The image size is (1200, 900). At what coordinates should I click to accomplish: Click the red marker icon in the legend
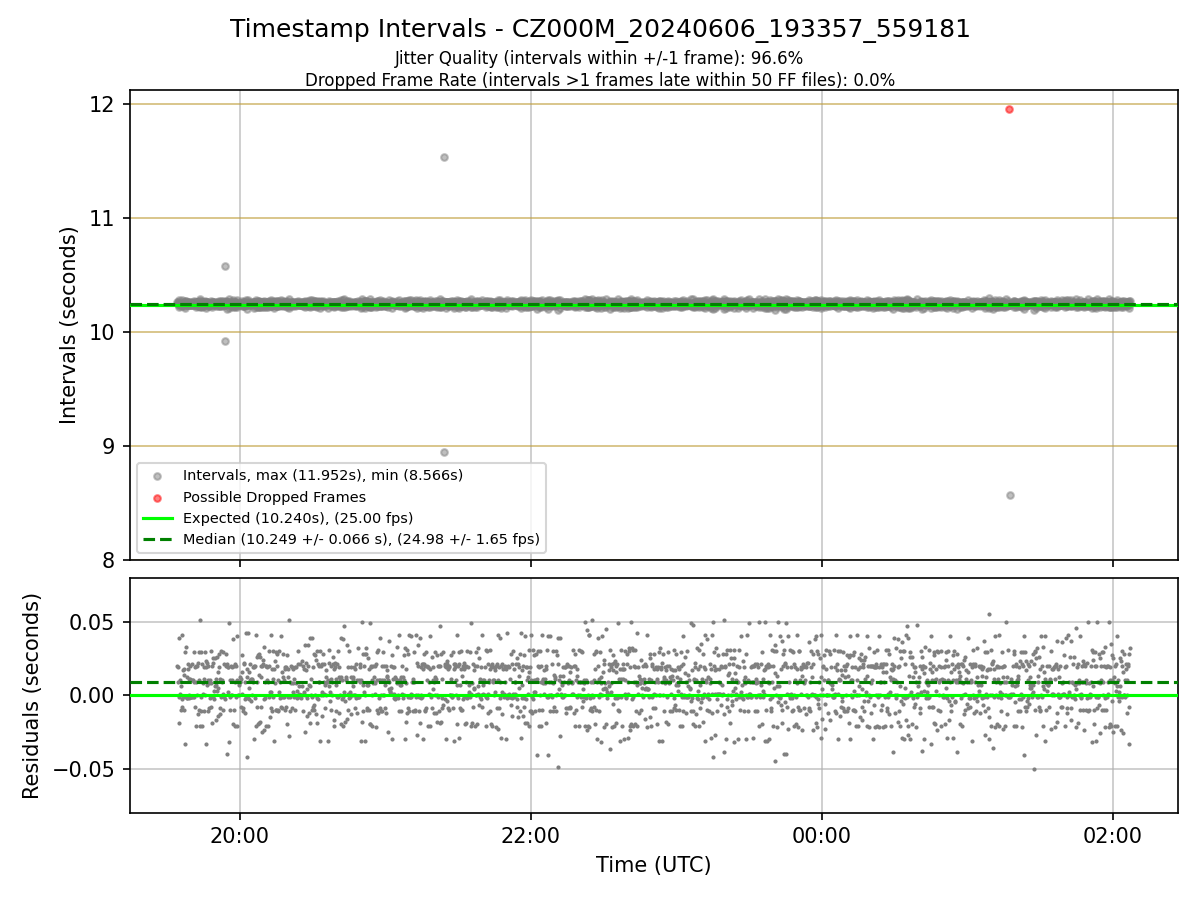157,497
